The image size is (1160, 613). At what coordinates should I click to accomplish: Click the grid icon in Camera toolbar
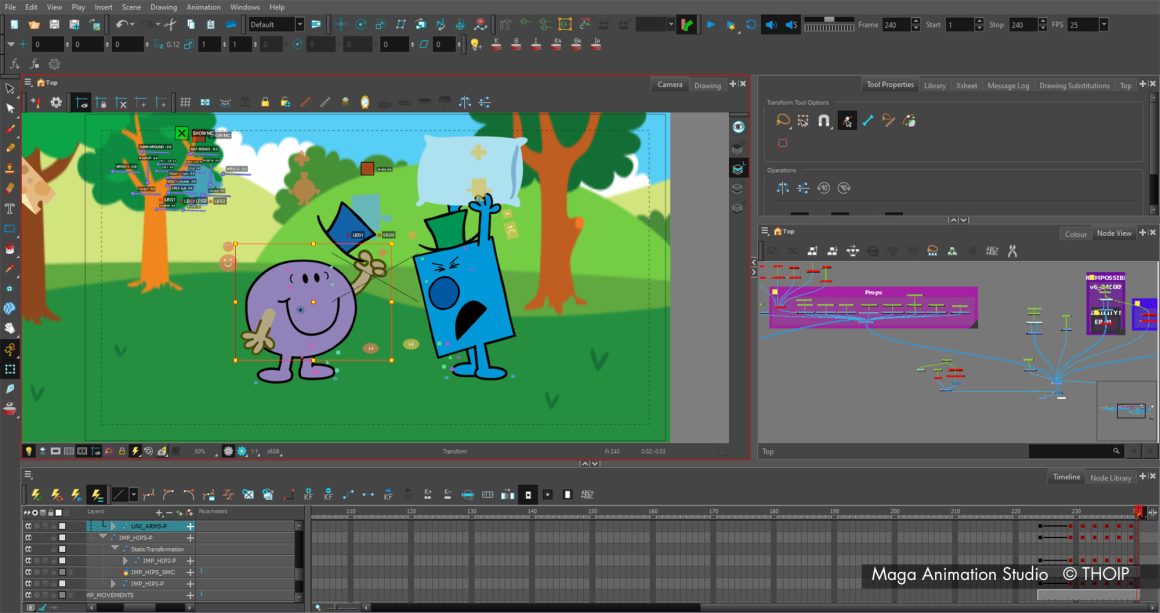tap(185, 103)
